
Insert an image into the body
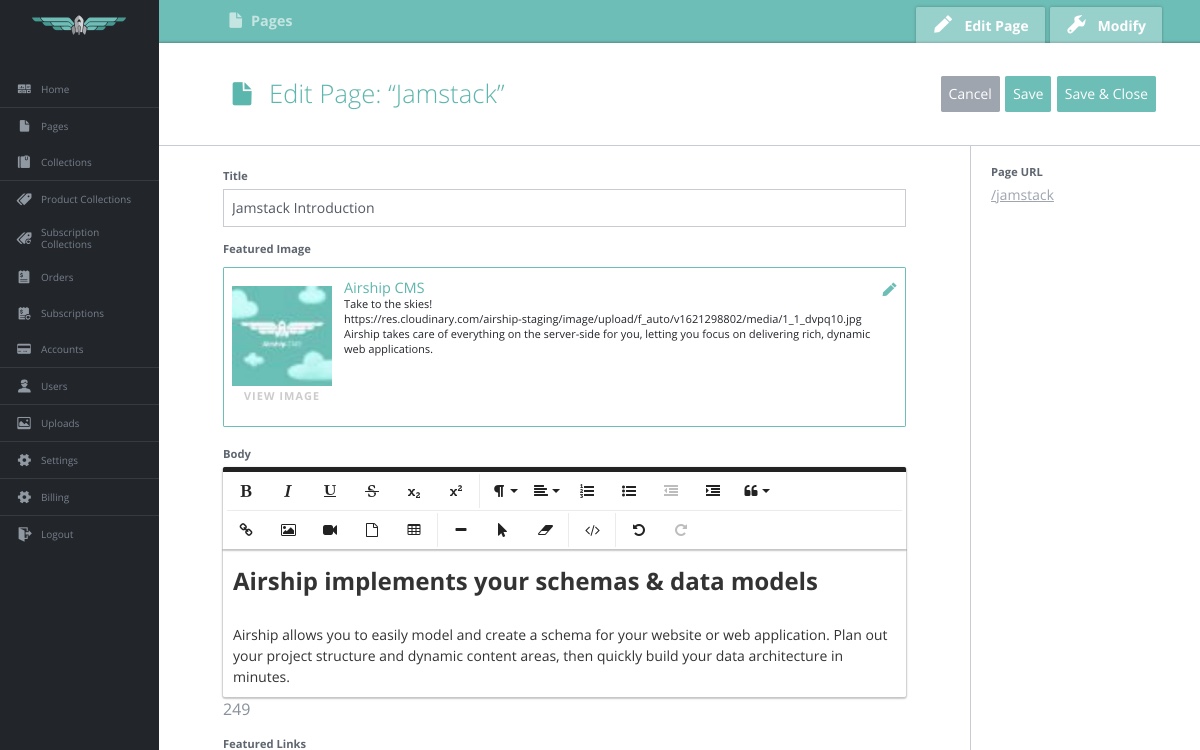coord(288,530)
